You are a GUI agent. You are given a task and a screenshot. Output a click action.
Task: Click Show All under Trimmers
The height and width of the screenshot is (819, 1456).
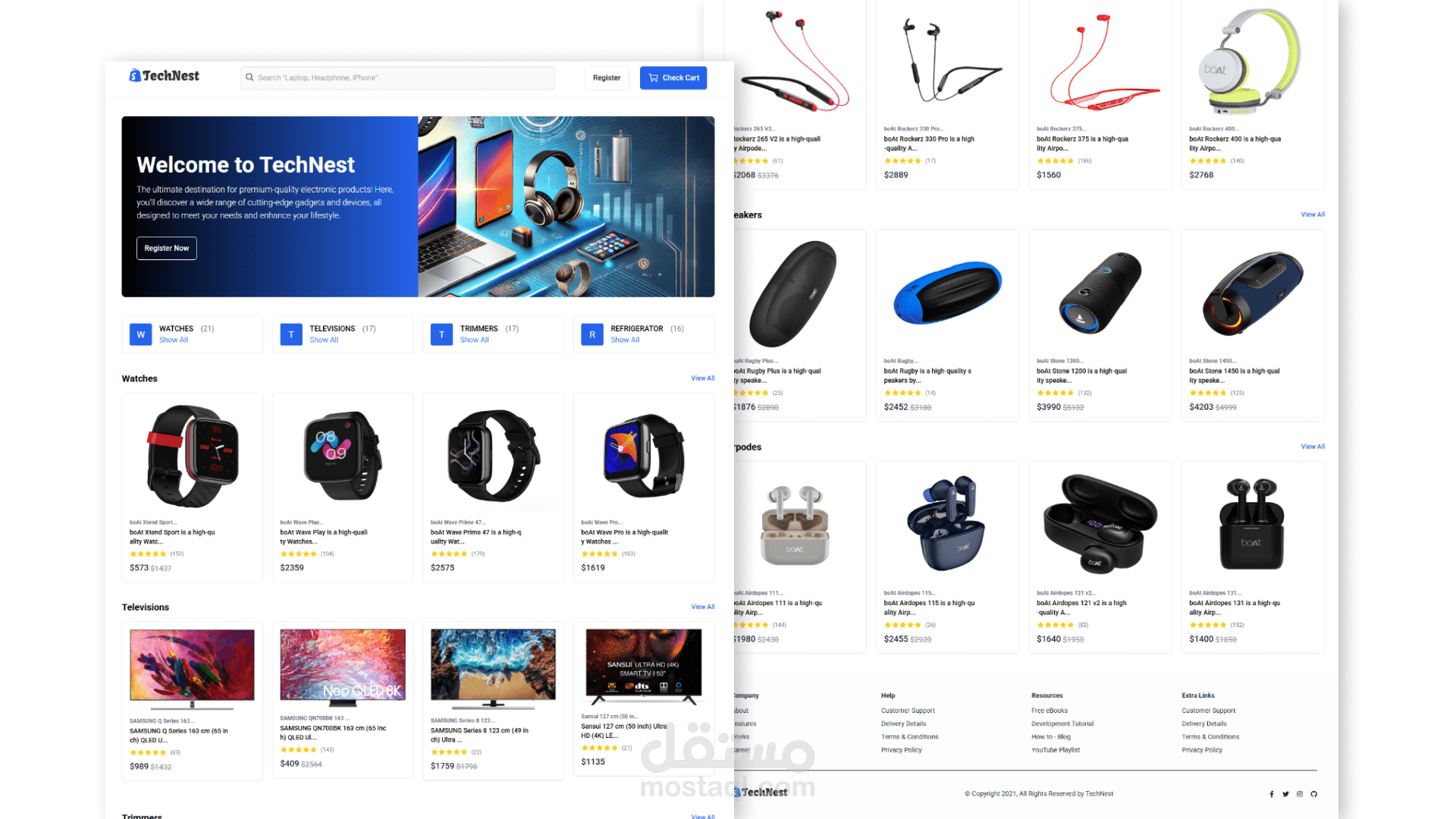[x=475, y=340]
